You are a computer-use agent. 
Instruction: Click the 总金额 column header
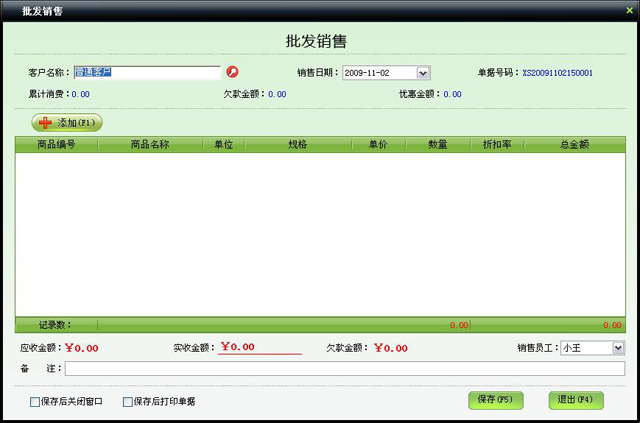(574, 145)
